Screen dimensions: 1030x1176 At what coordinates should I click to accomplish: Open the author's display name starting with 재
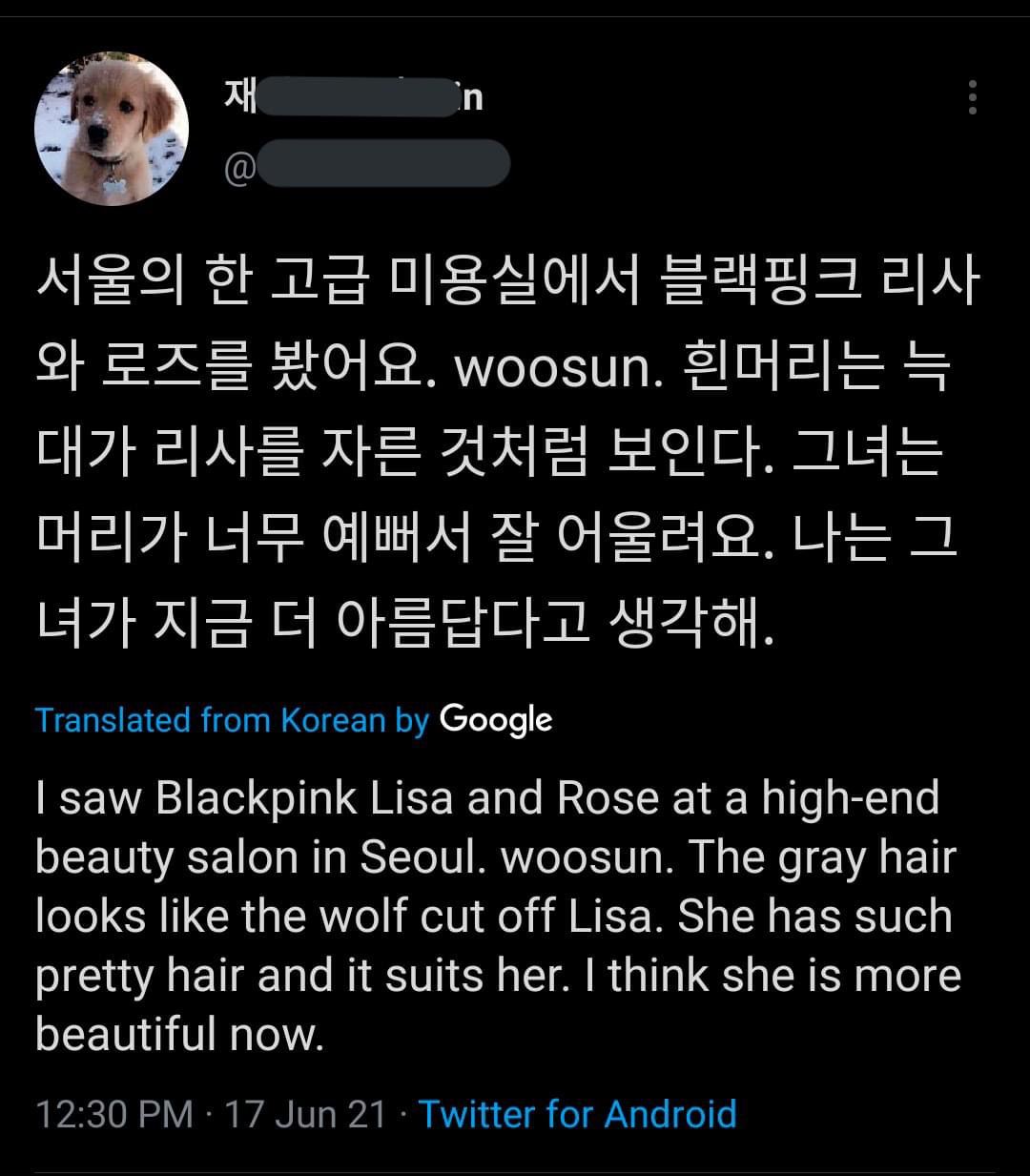353,96
